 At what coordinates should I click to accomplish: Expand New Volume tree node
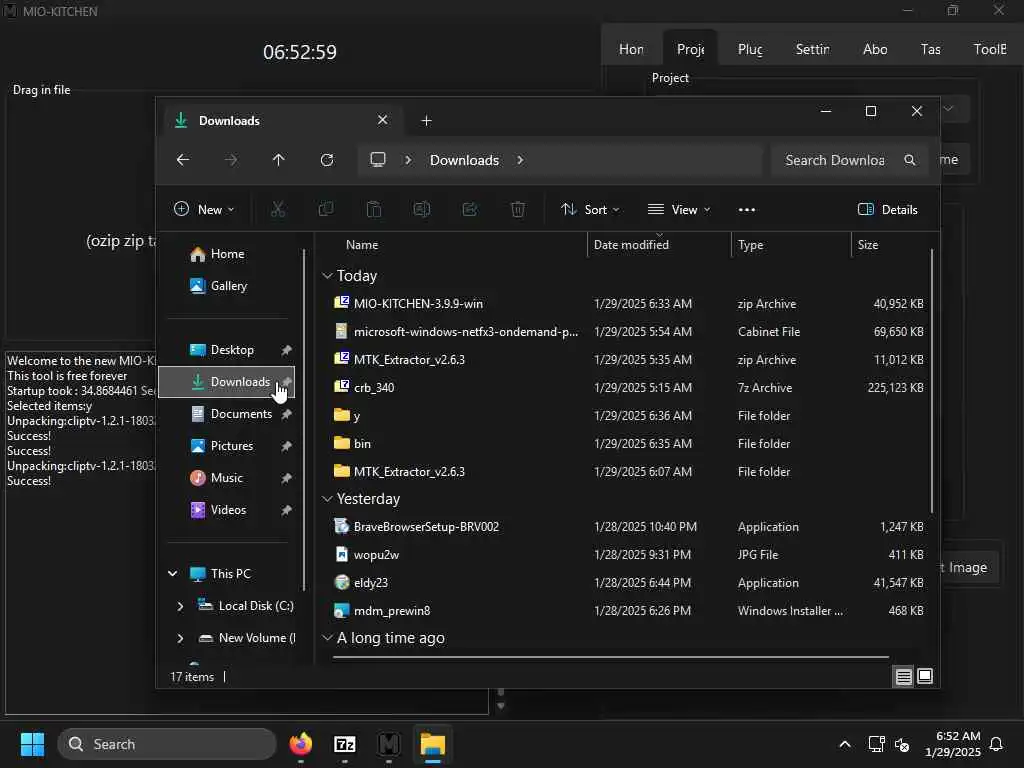[180, 638]
